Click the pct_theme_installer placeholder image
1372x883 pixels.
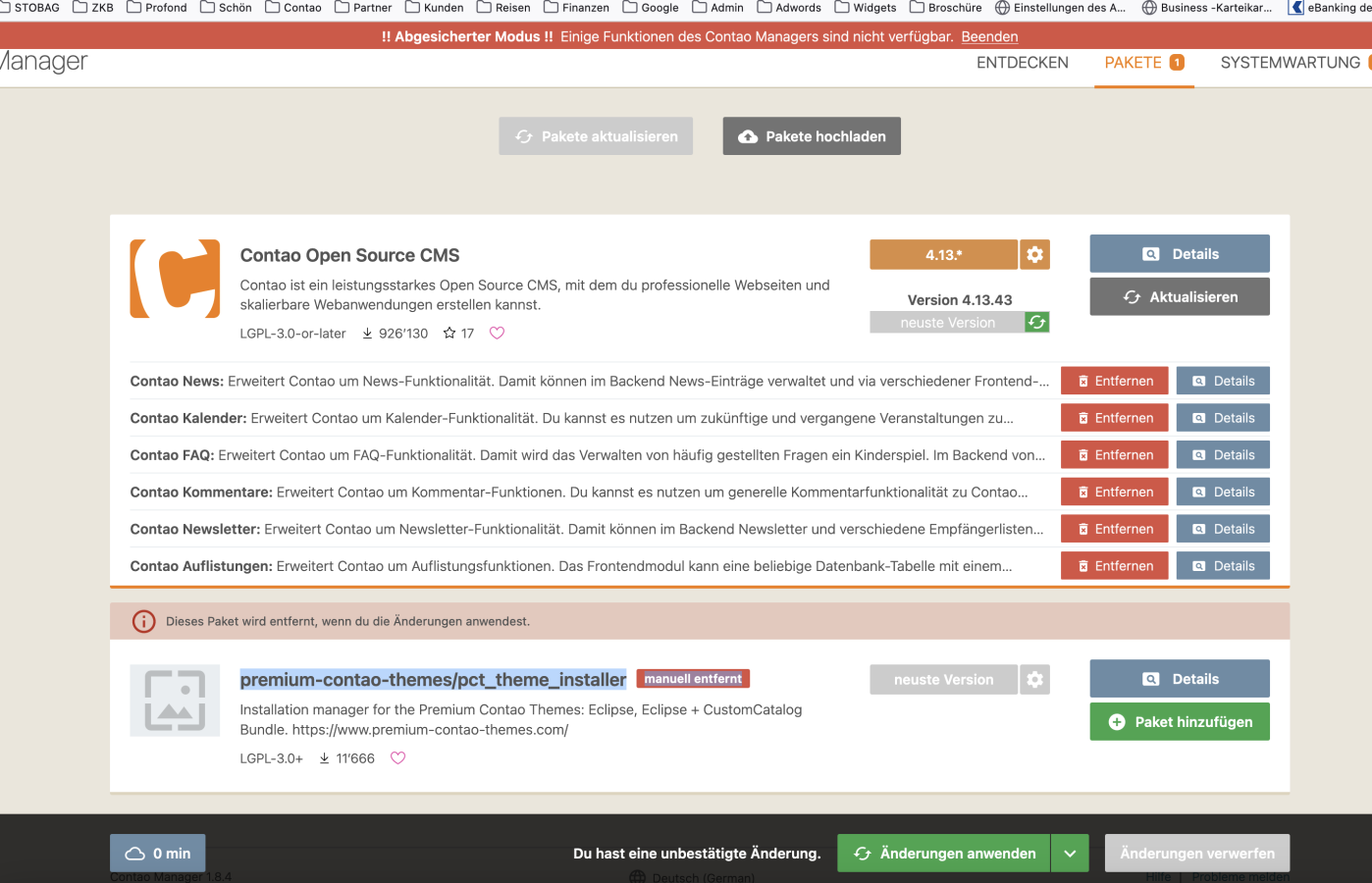176,701
